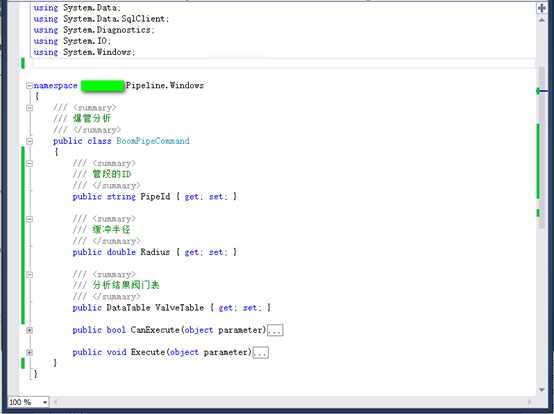Click using System.IO line
This screenshot has height=414, width=554.
tap(72, 41)
